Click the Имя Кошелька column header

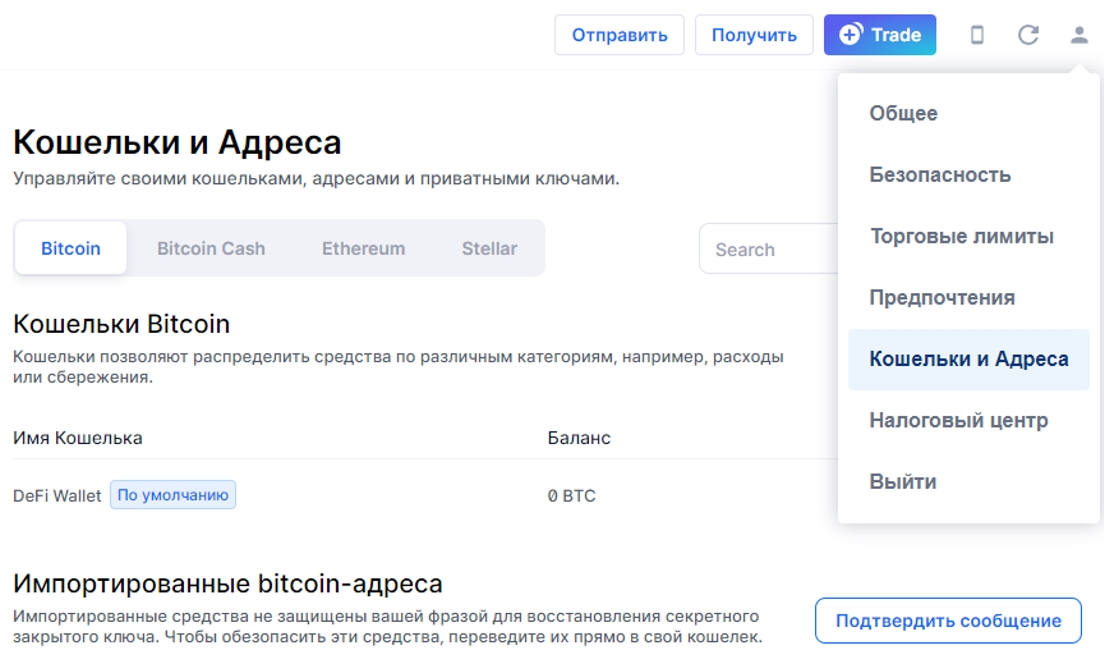tap(77, 438)
